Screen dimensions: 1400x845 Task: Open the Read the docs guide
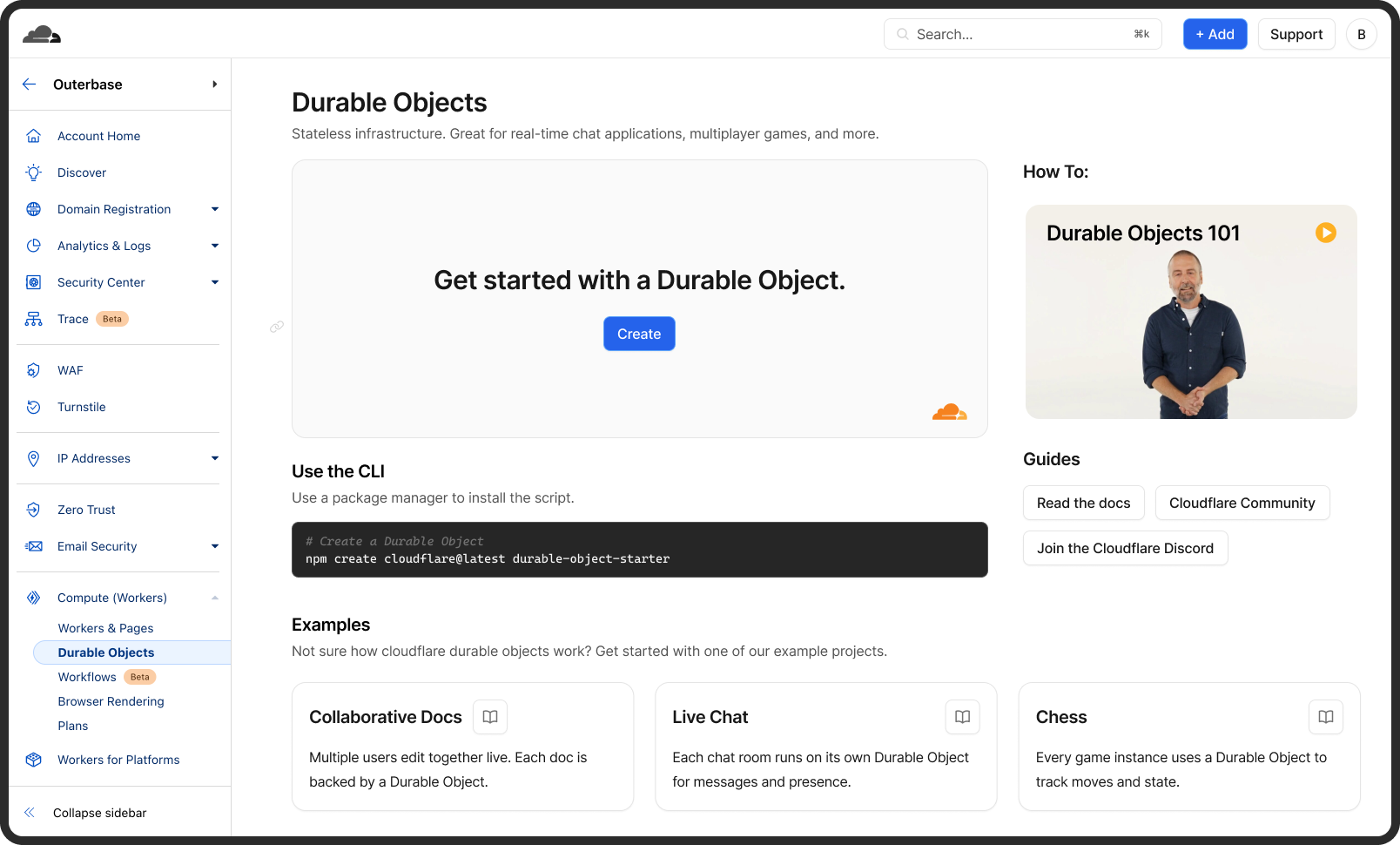point(1083,503)
